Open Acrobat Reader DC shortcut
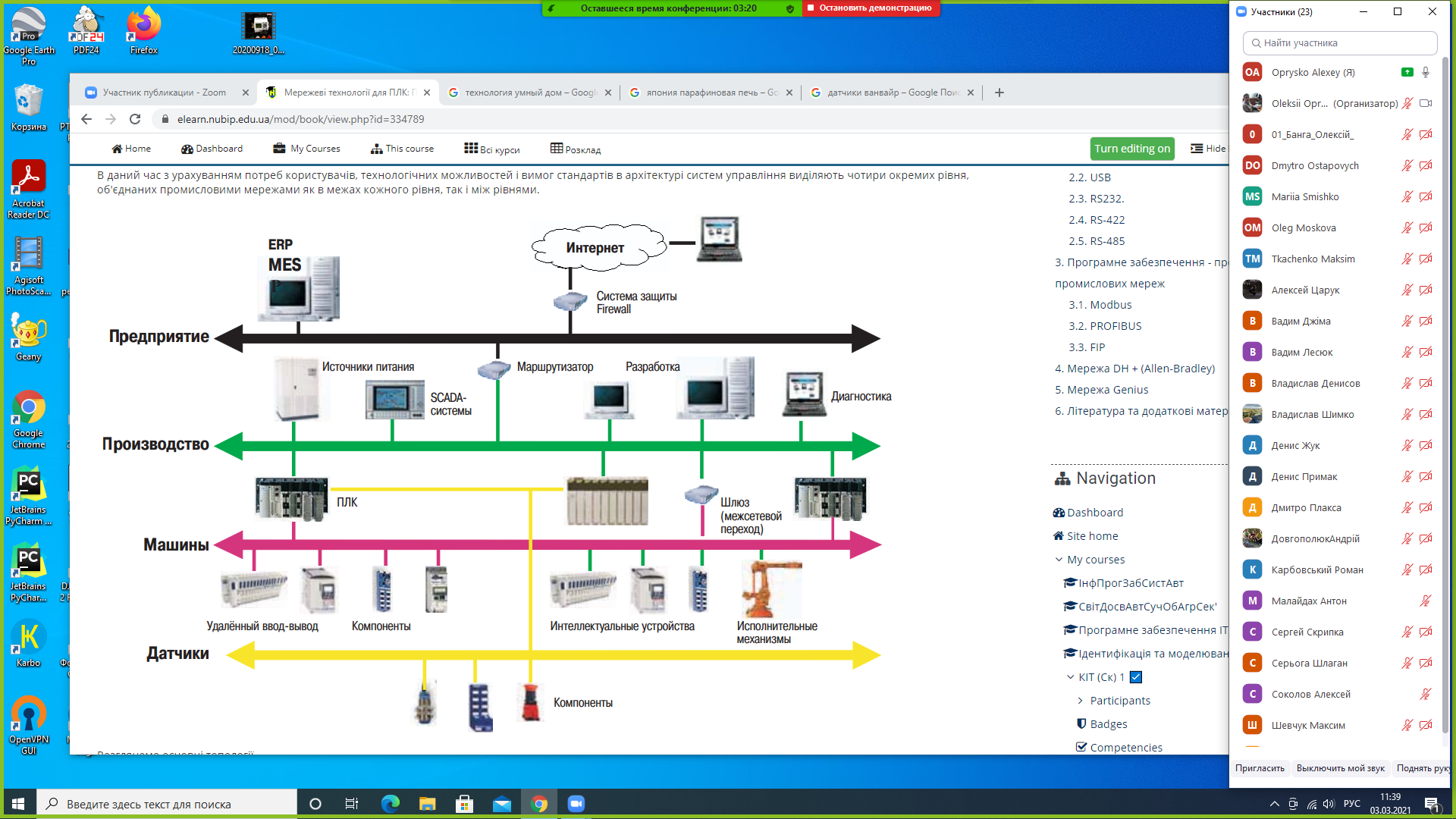This screenshot has width=1456, height=819. [x=29, y=190]
